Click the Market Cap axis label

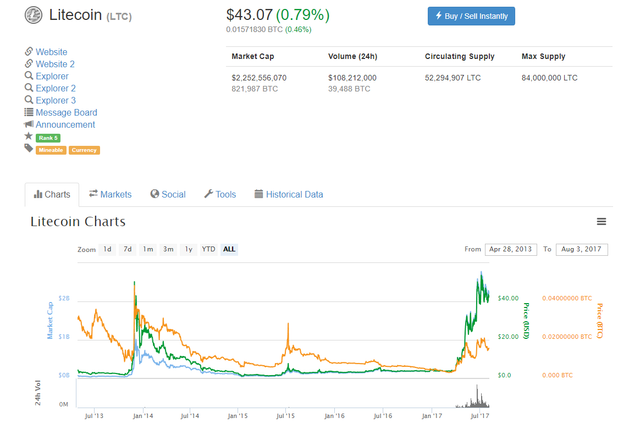tap(50, 320)
